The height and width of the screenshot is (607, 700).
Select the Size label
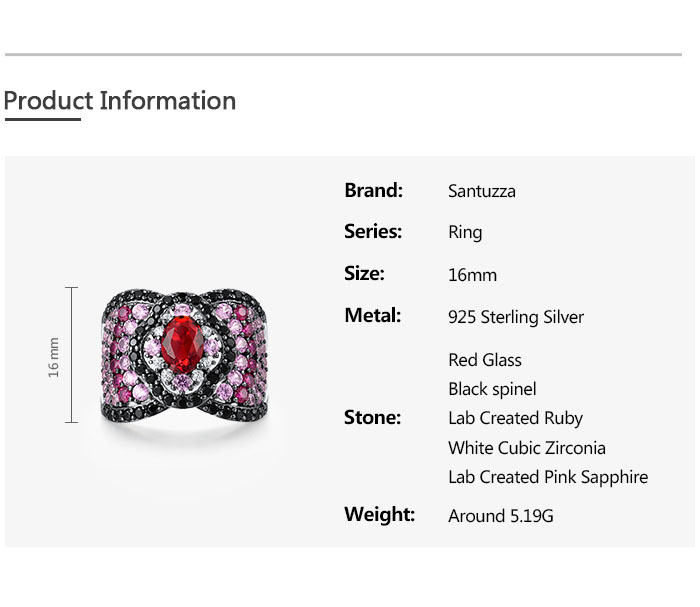364,273
